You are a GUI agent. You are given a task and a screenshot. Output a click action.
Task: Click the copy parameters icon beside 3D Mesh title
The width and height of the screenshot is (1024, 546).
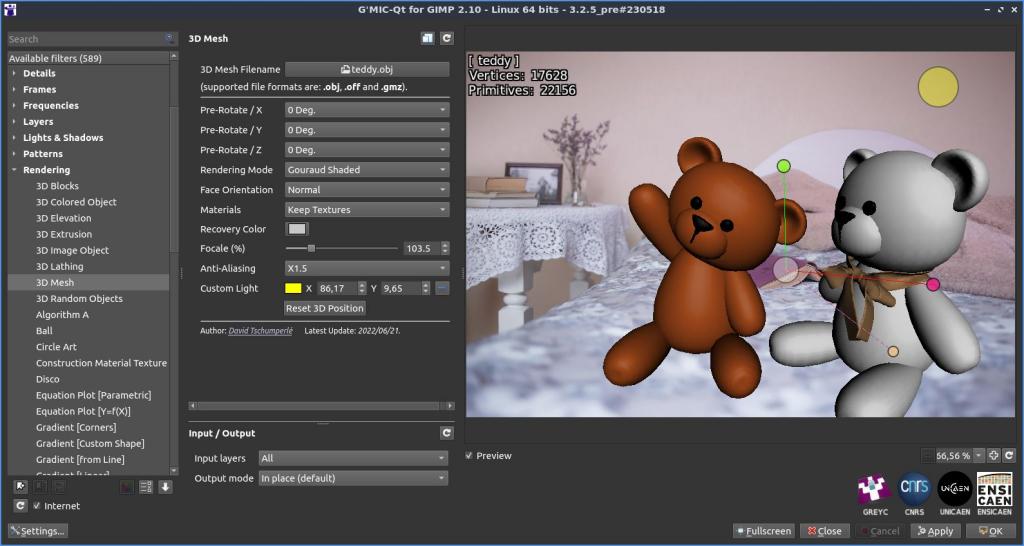click(x=427, y=39)
